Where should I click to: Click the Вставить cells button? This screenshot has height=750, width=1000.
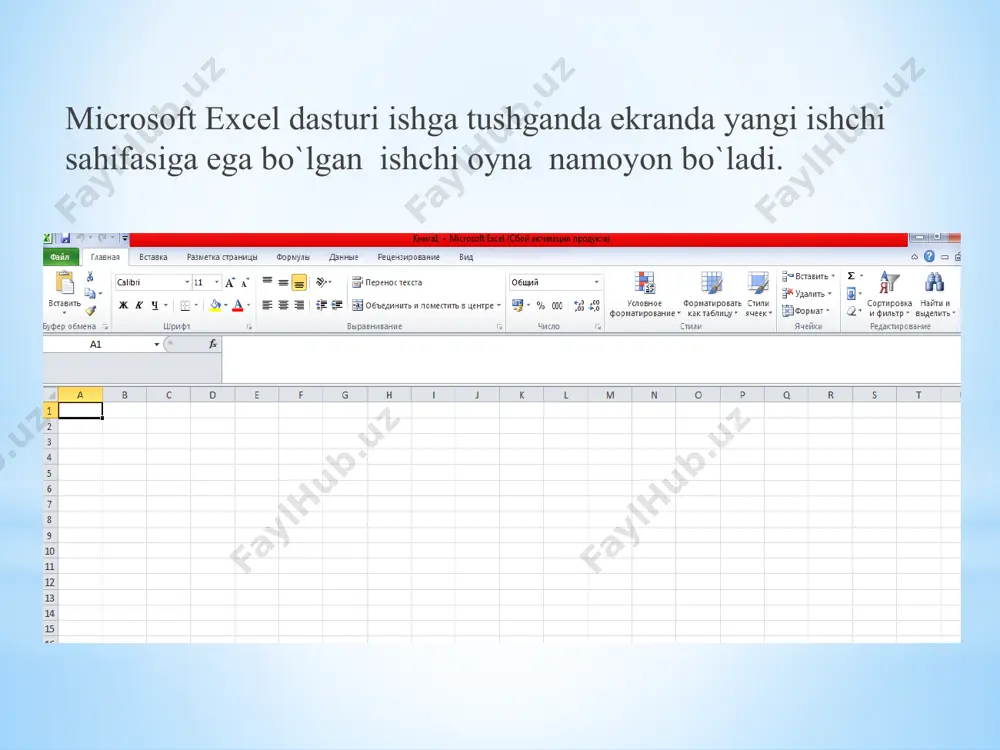[x=808, y=276]
